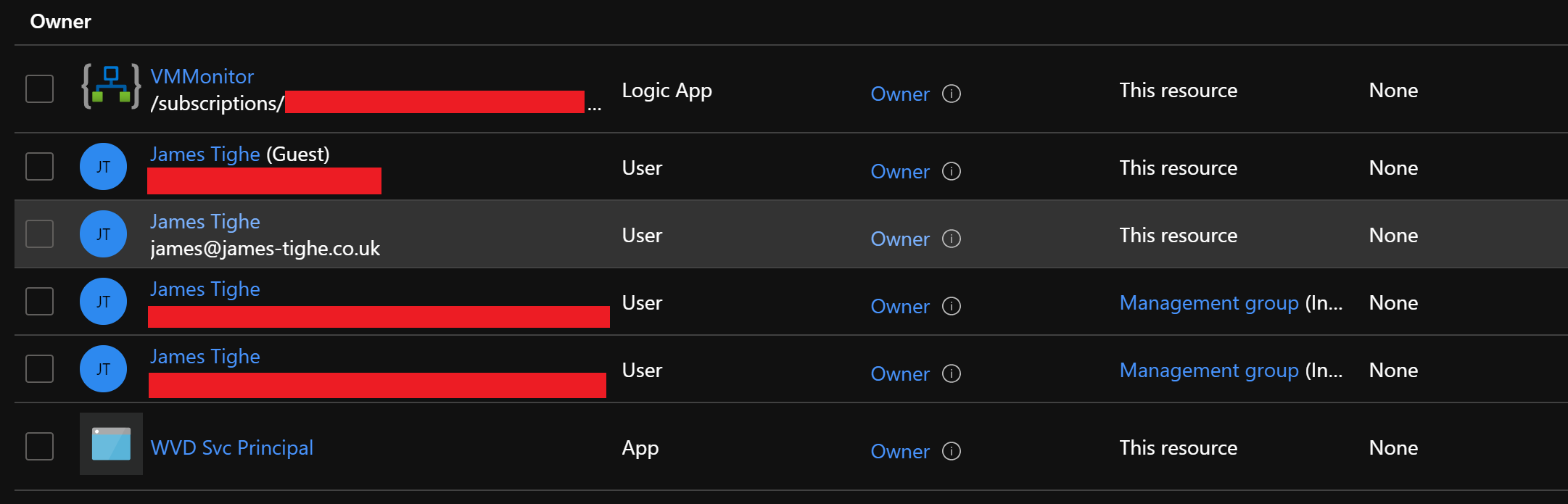
Task: Open the James Tighe (Guest) user link
Action: (205, 154)
